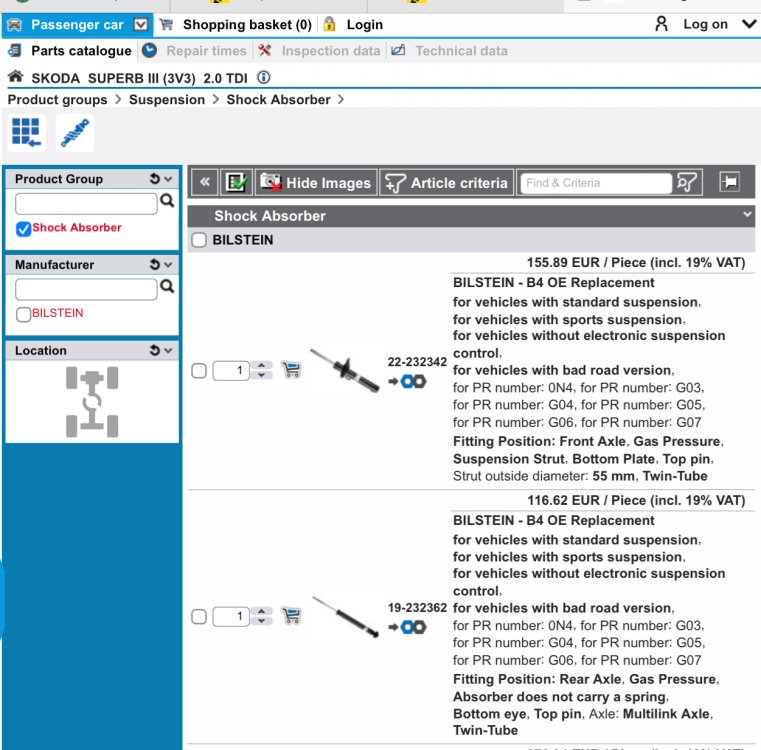Click the Product Group search field
The image size is (761, 750).
[86, 203]
